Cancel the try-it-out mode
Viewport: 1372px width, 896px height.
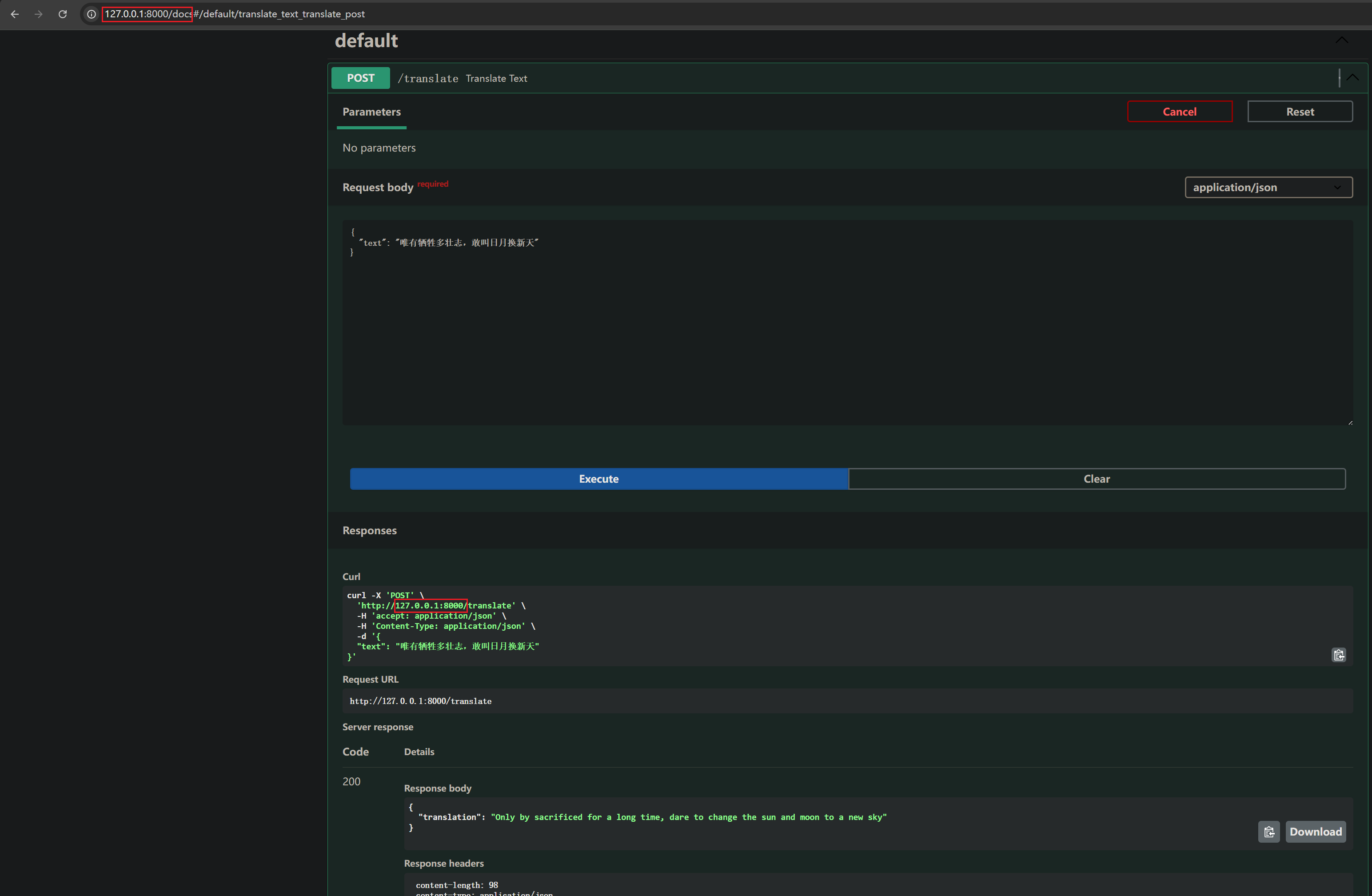(x=1179, y=112)
